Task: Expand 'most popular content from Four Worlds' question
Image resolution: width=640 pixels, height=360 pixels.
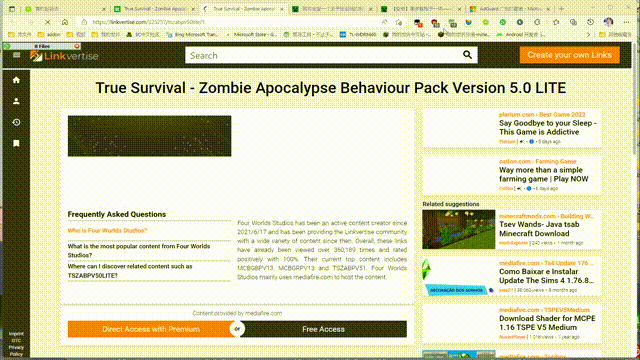Action: pos(139,251)
